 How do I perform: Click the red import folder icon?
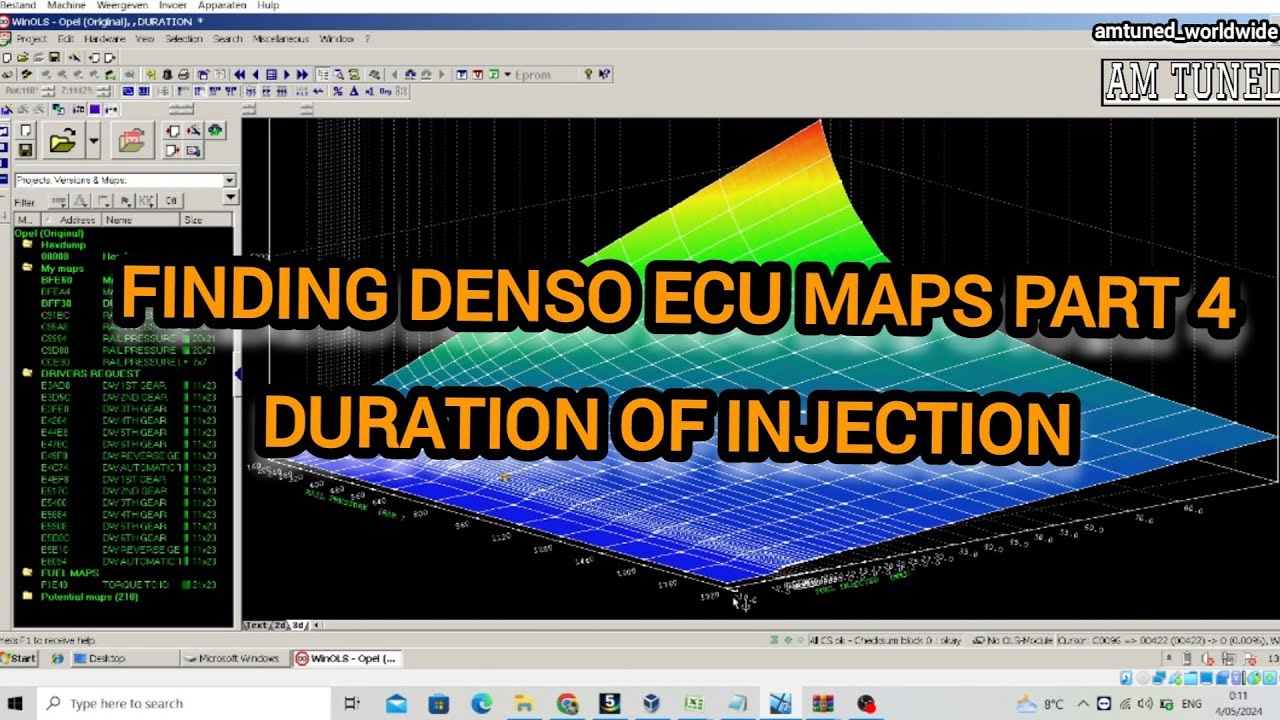pyautogui.click(x=132, y=142)
